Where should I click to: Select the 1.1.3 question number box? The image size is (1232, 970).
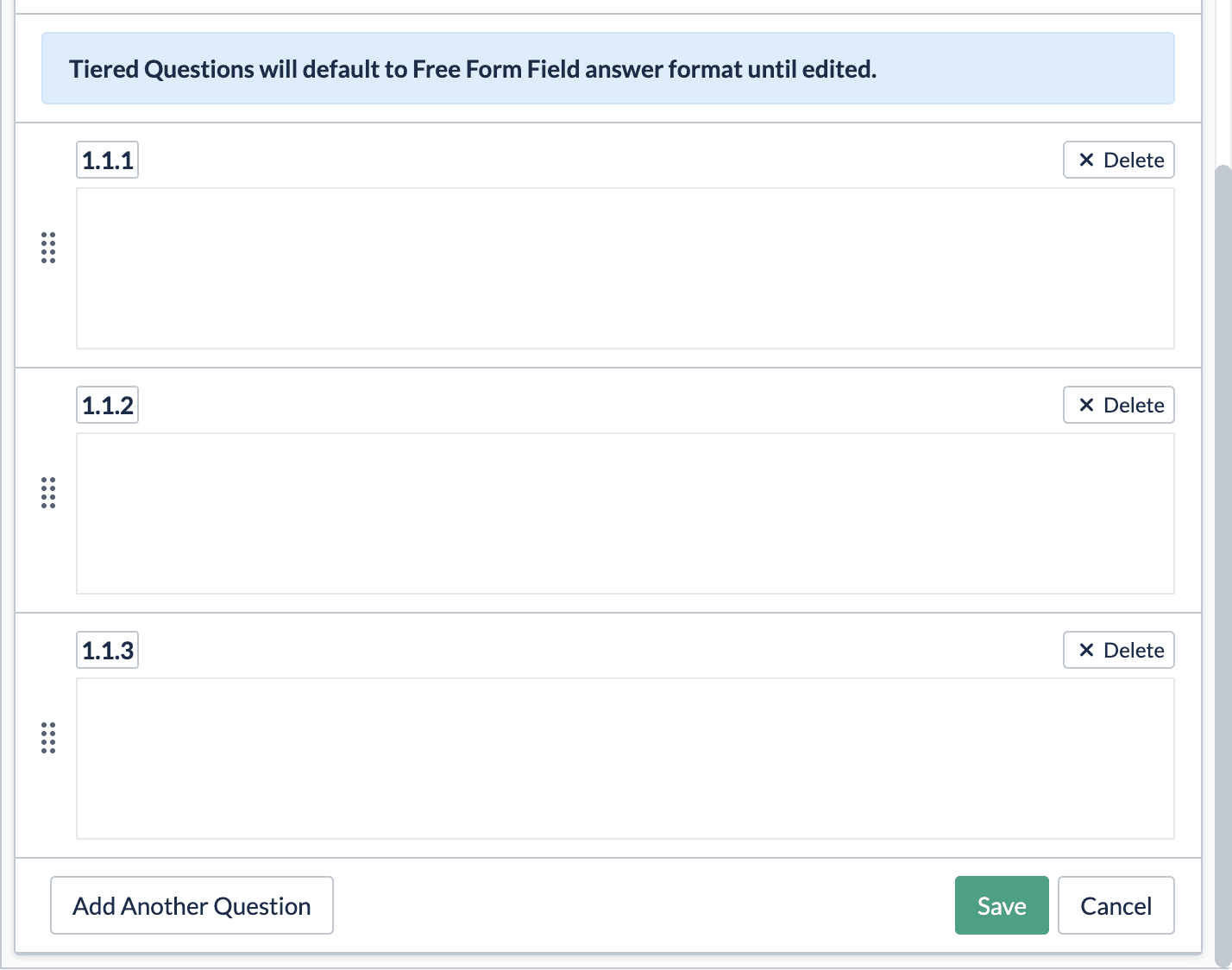coord(108,651)
